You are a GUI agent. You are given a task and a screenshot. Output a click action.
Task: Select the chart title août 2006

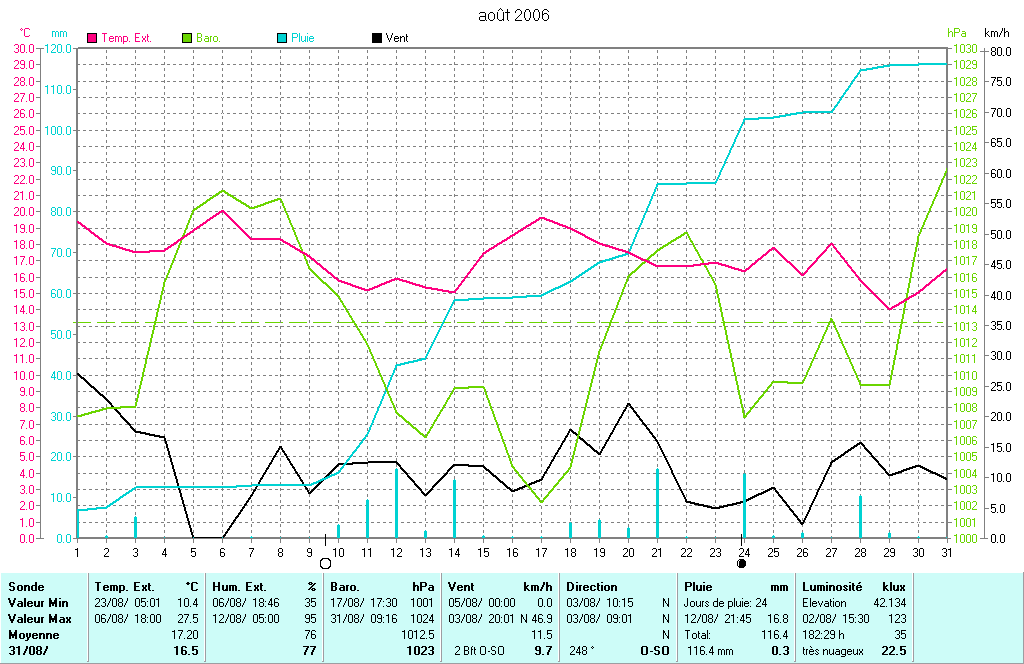pyautogui.click(x=513, y=15)
